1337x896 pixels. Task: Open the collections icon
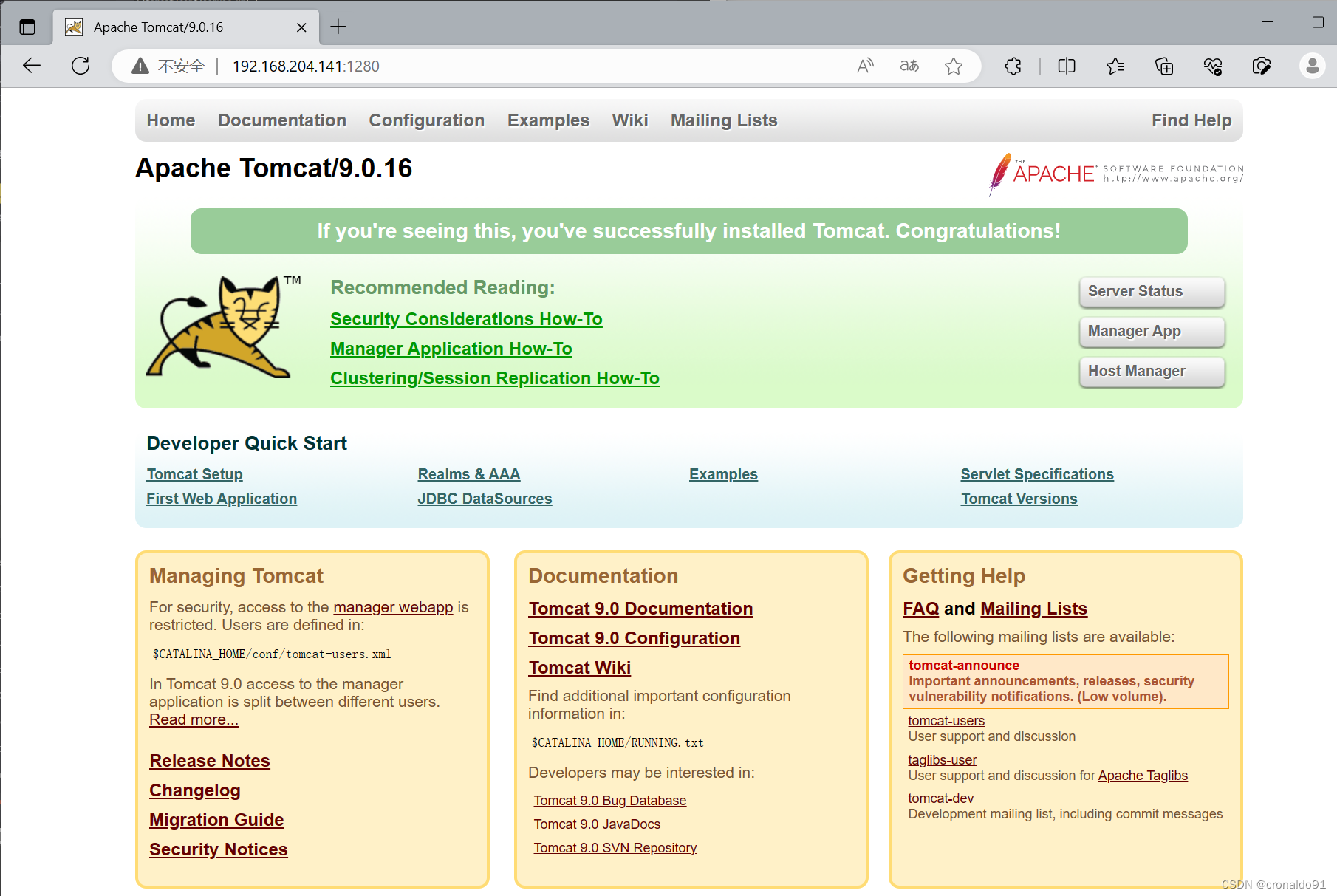(x=1164, y=66)
